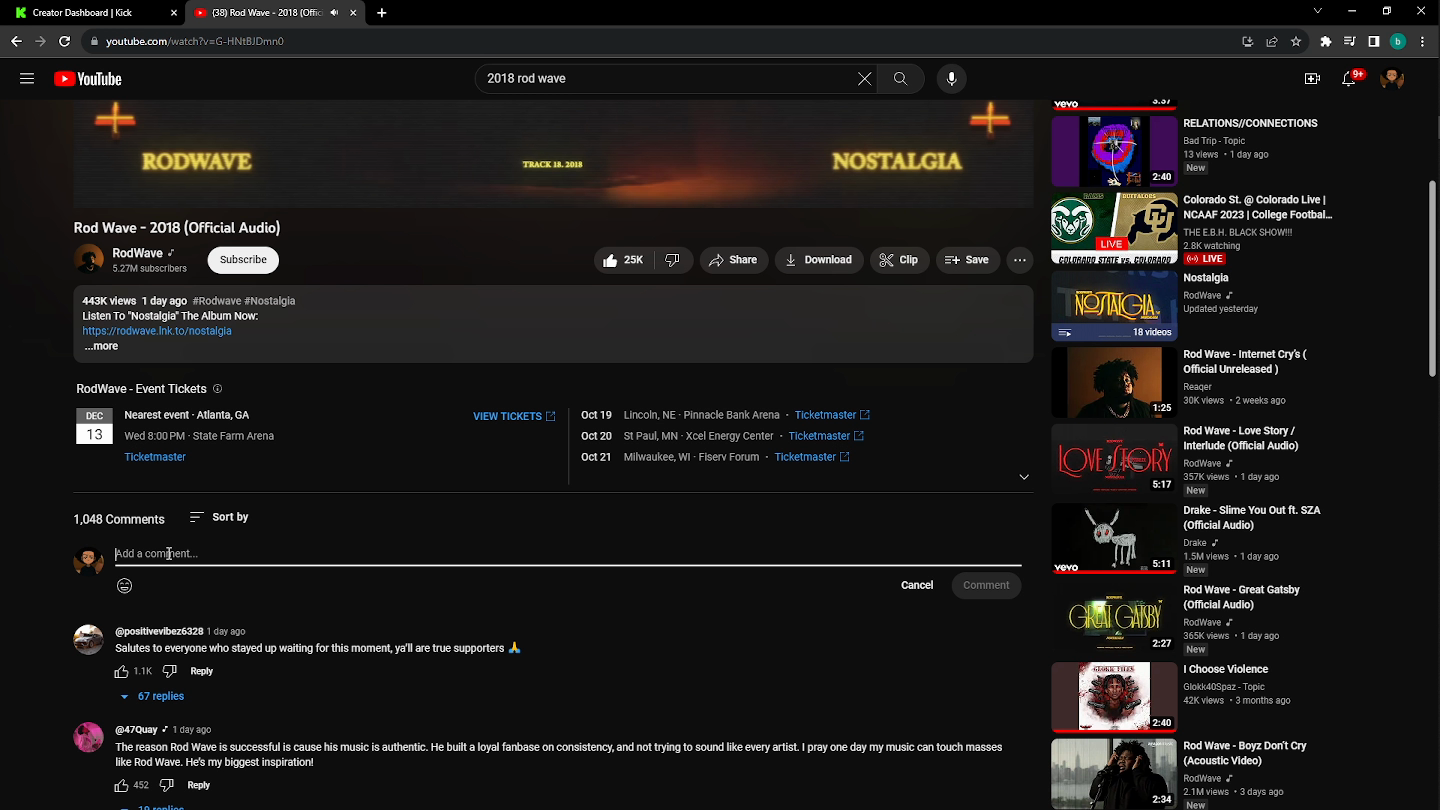Go to the YouTube home logo
The height and width of the screenshot is (810, 1440).
click(88, 79)
